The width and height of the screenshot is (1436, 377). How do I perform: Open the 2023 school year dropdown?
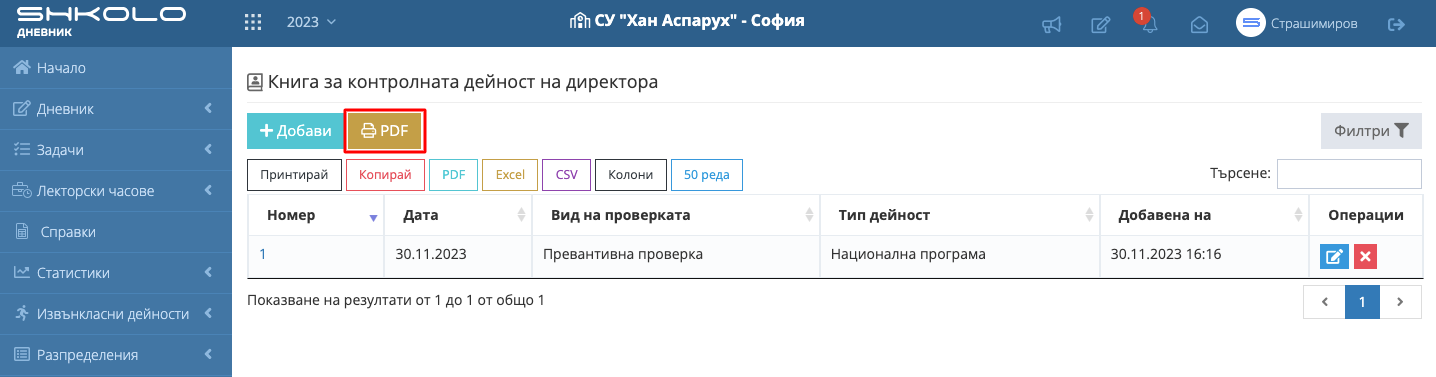click(311, 22)
